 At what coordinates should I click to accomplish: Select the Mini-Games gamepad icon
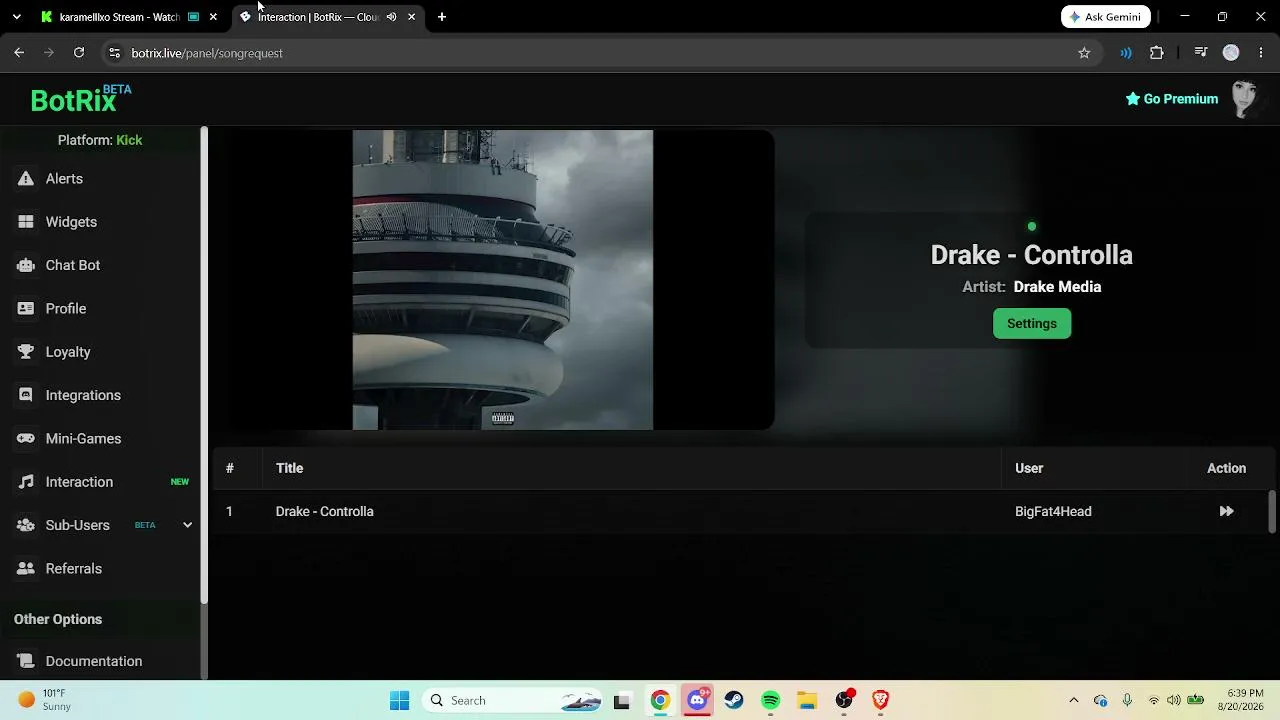pos(26,439)
